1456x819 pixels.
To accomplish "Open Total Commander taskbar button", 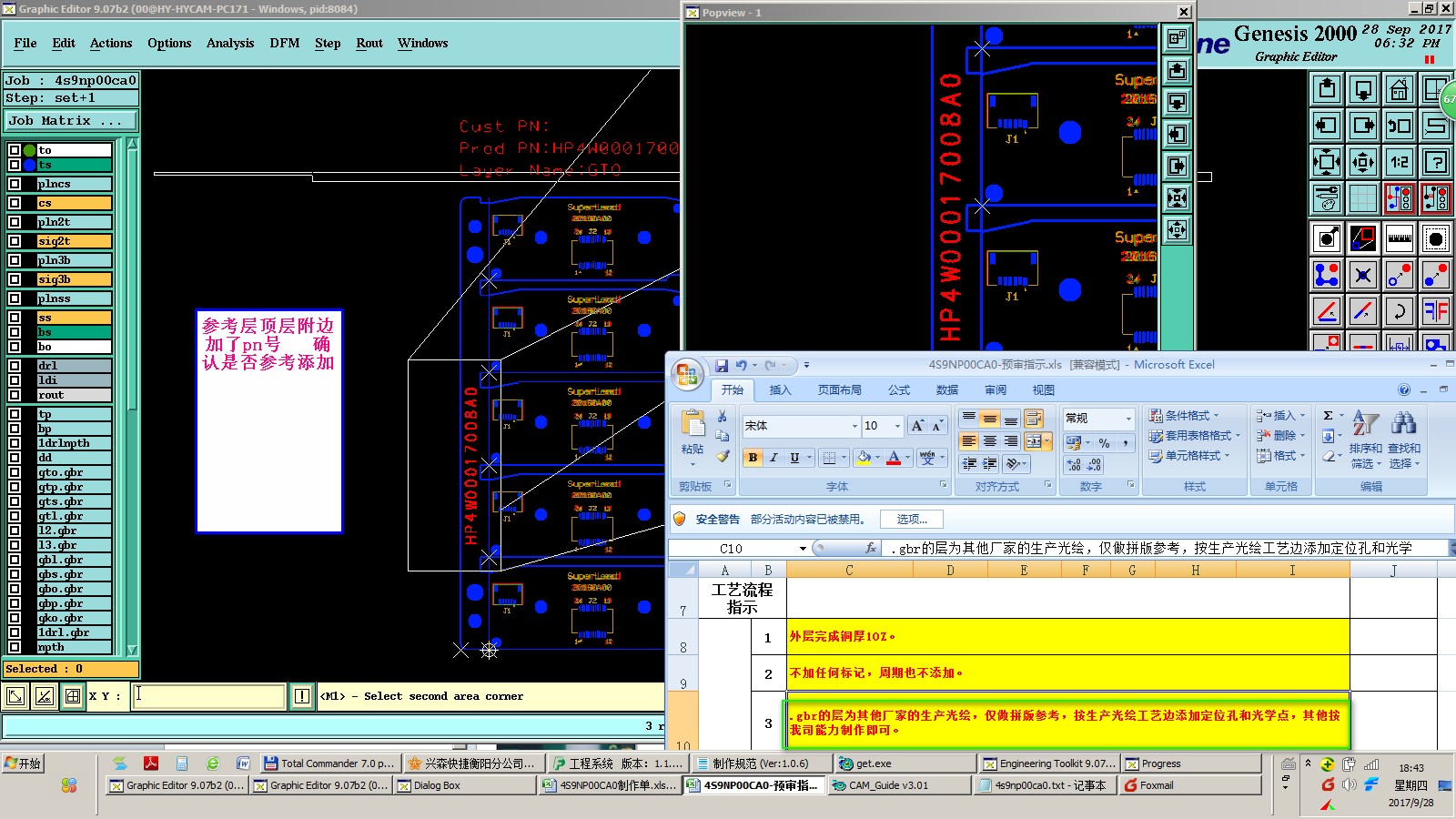I will [329, 763].
